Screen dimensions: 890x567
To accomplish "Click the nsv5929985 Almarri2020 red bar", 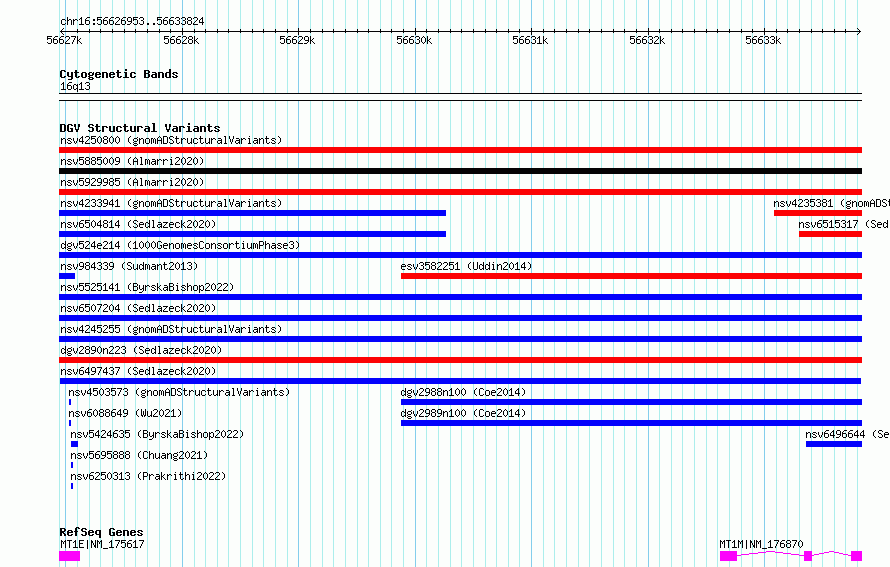I will [x=460, y=192].
